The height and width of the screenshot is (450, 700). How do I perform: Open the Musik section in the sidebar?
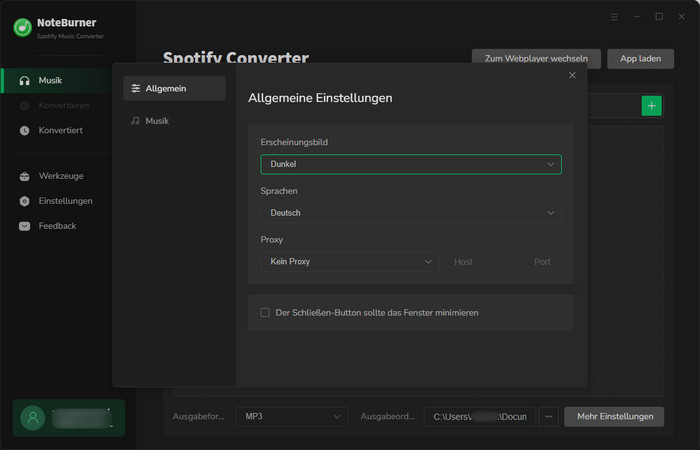point(56,80)
